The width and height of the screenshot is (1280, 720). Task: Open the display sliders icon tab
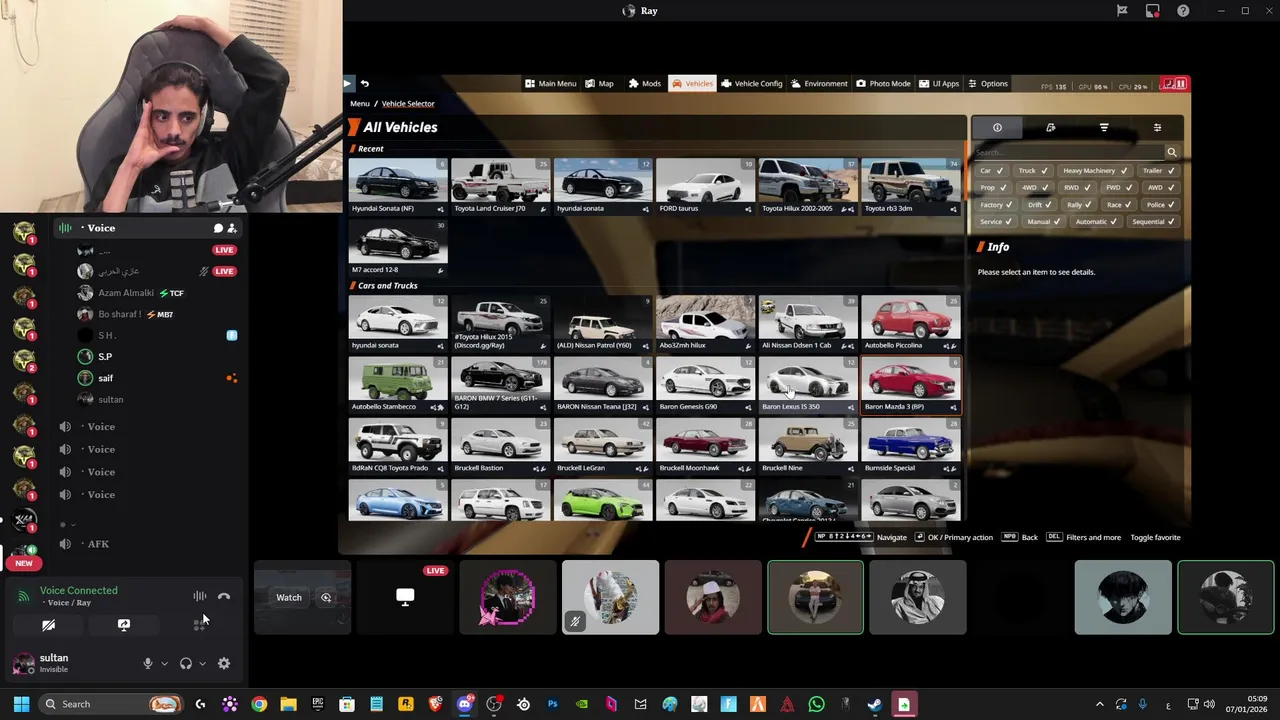1157,128
